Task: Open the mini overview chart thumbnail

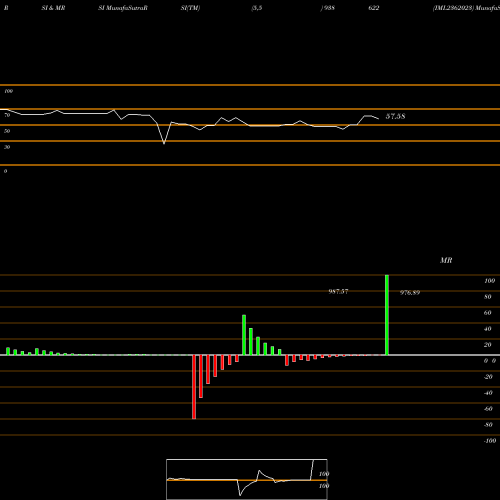Action: 247,479
